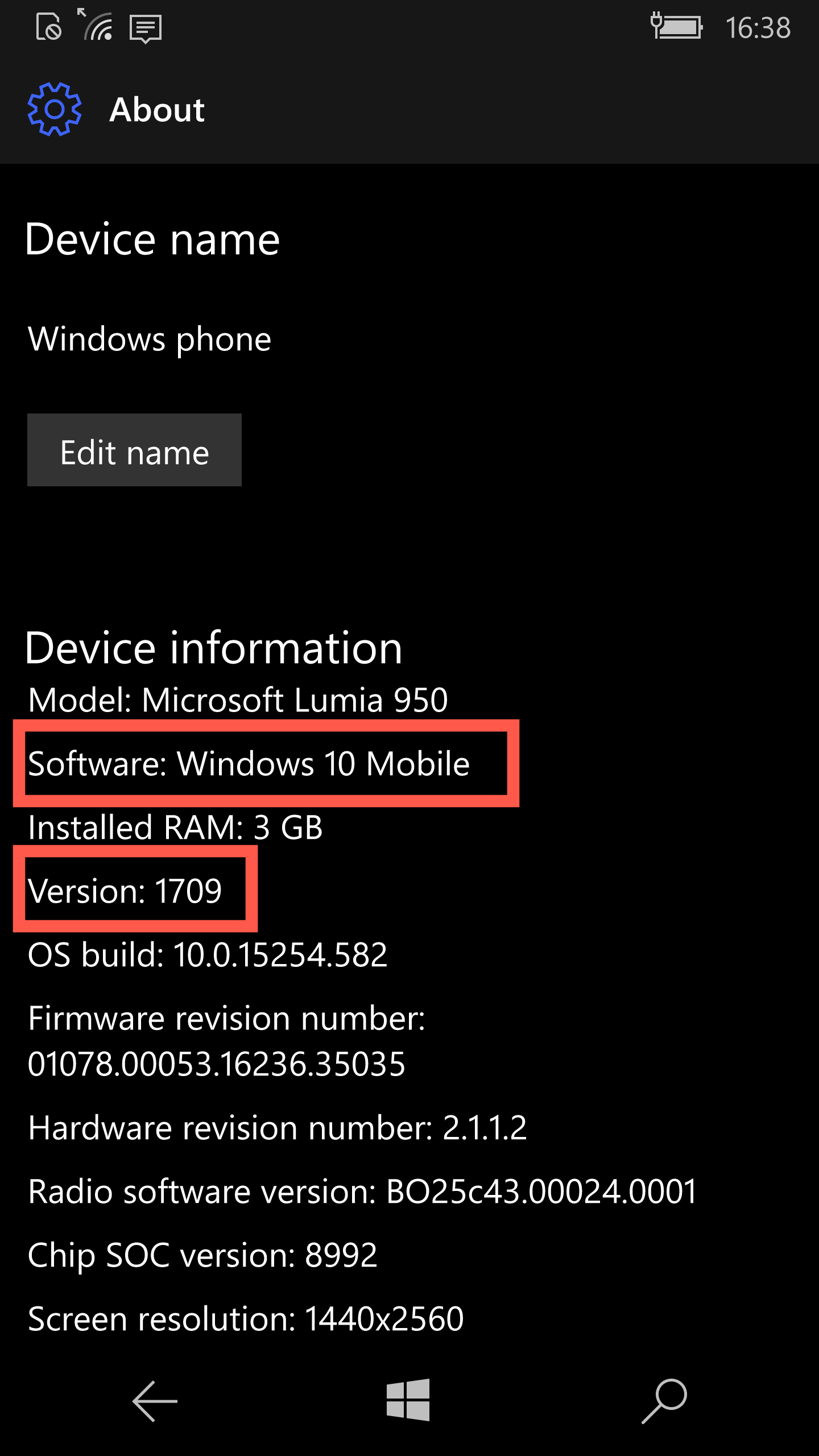Select the Windows phone device name text

pyautogui.click(x=150, y=340)
